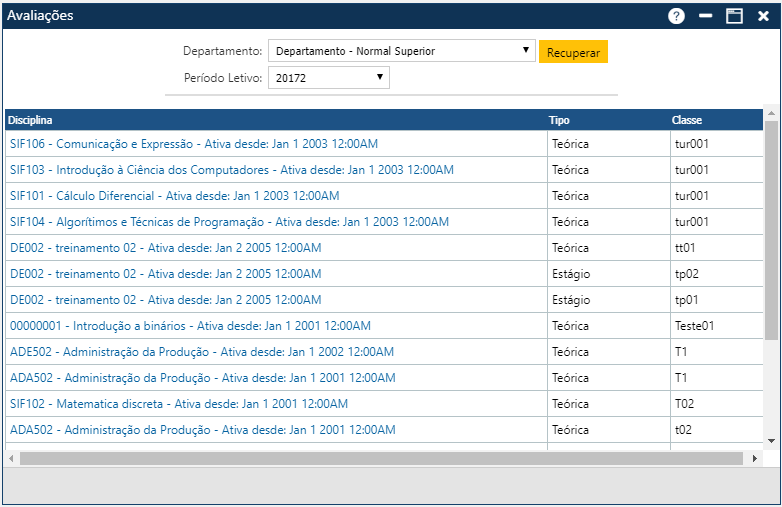Select the tur001 cell in SIF101 row
782x507 pixels.
coord(717,195)
